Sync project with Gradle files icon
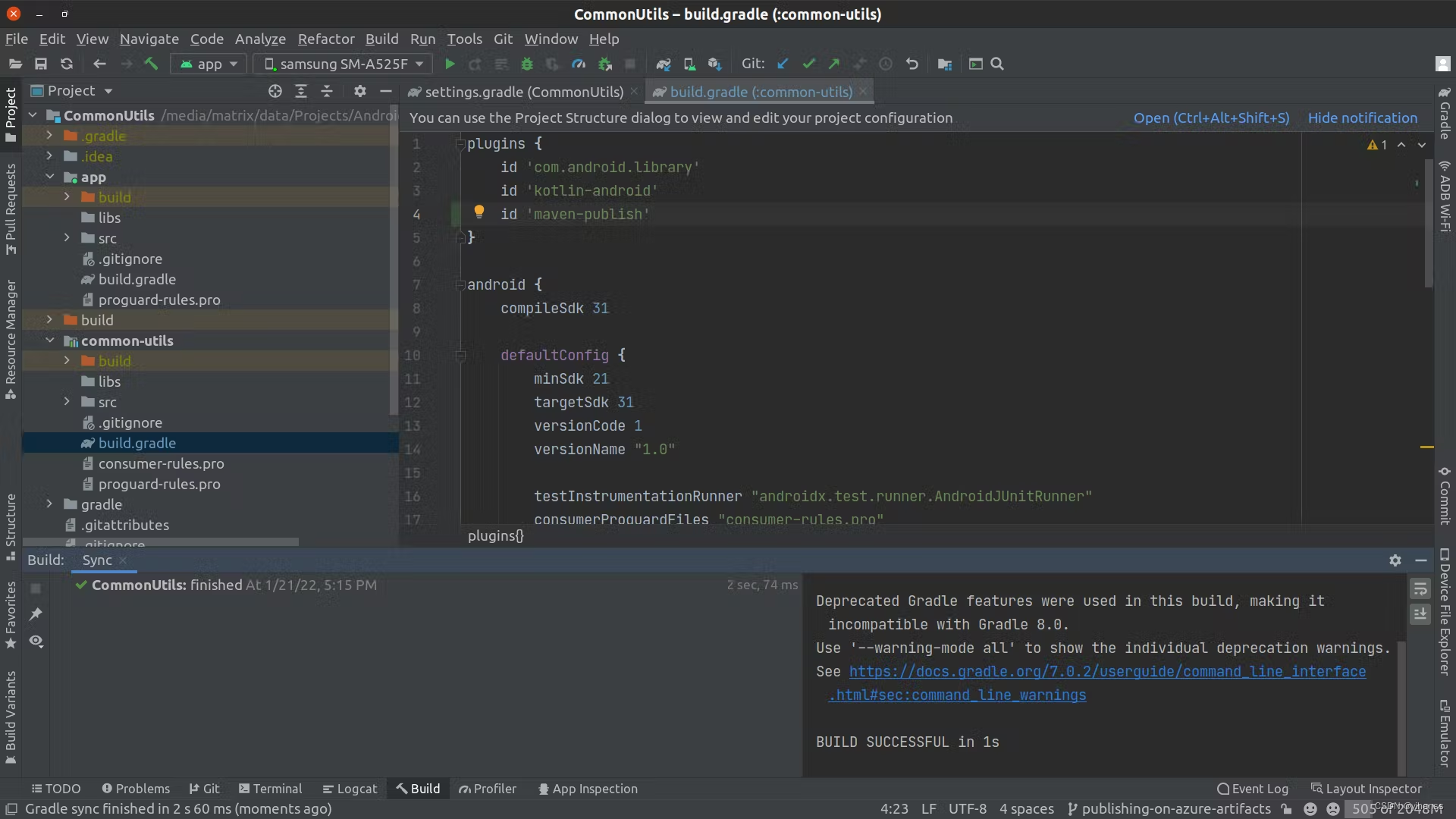 664,64
